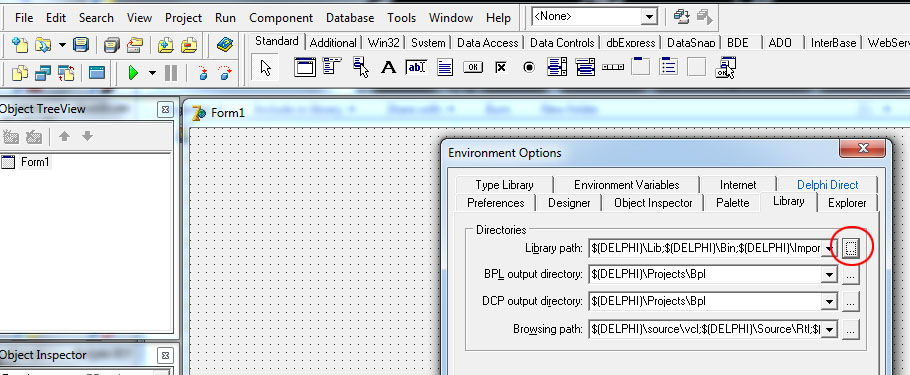Viewport: 910px width, 375px height.
Task: Click BPL output directory ellipsis button
Action: 850,275
